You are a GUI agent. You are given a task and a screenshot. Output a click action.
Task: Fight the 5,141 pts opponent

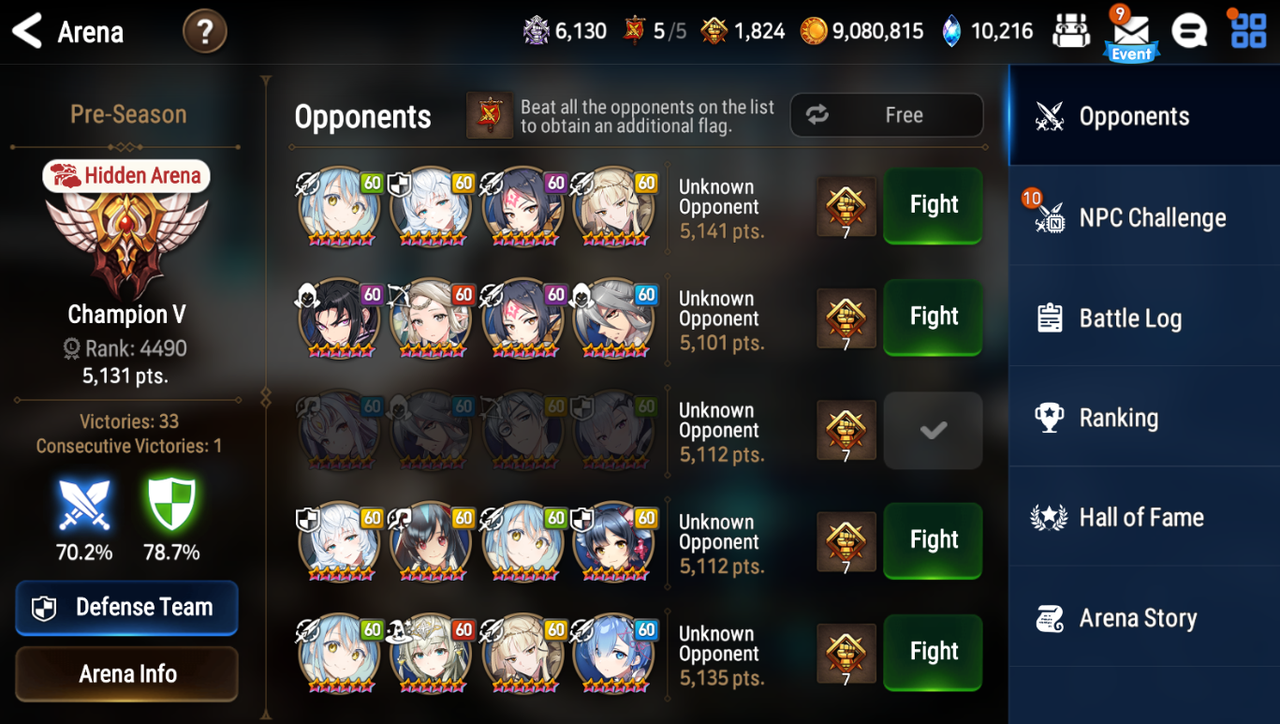tap(933, 205)
